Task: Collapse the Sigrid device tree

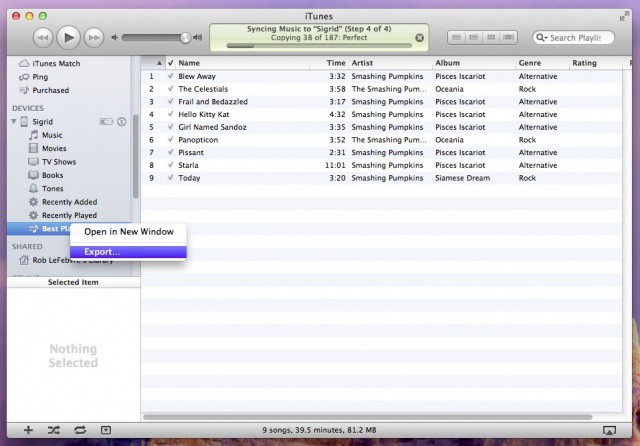Action: pos(12,122)
